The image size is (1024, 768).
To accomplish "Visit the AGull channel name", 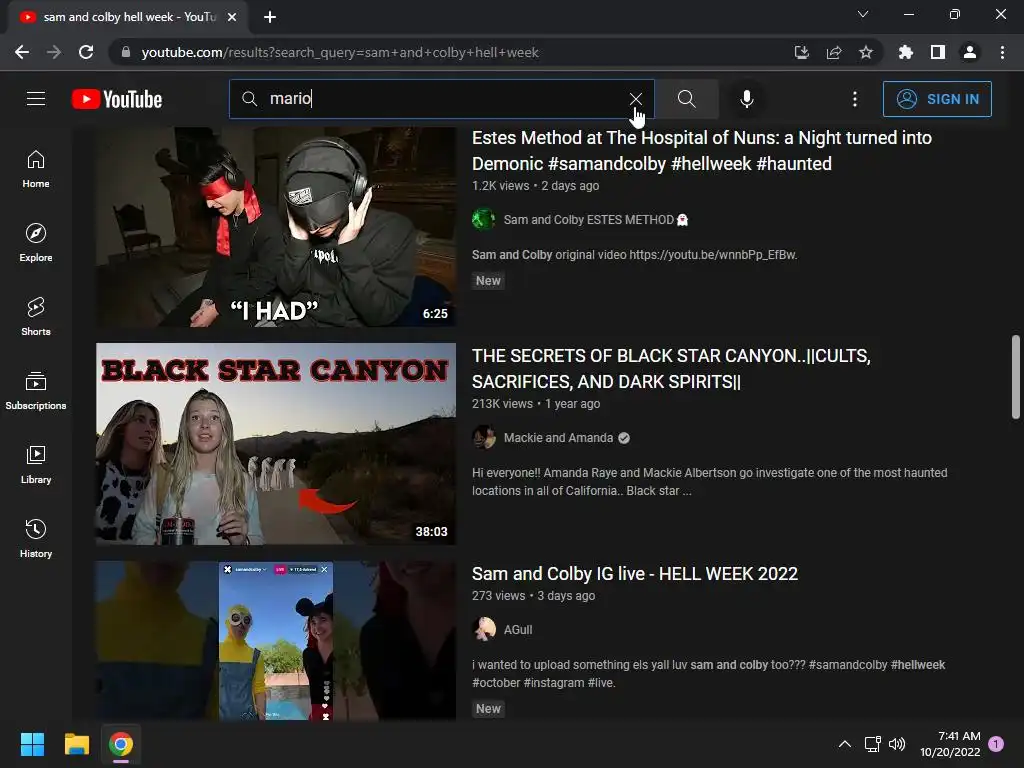I will 518,630.
